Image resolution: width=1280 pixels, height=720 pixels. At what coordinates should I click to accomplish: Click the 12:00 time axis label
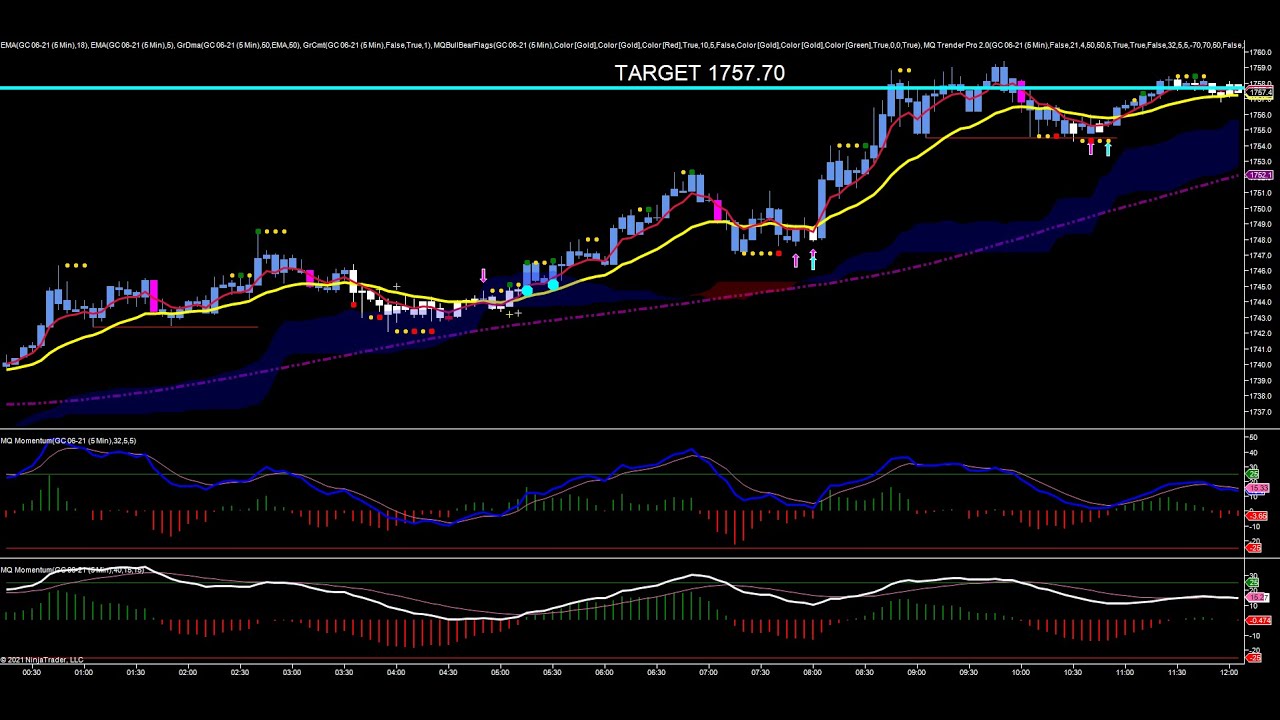(1229, 672)
